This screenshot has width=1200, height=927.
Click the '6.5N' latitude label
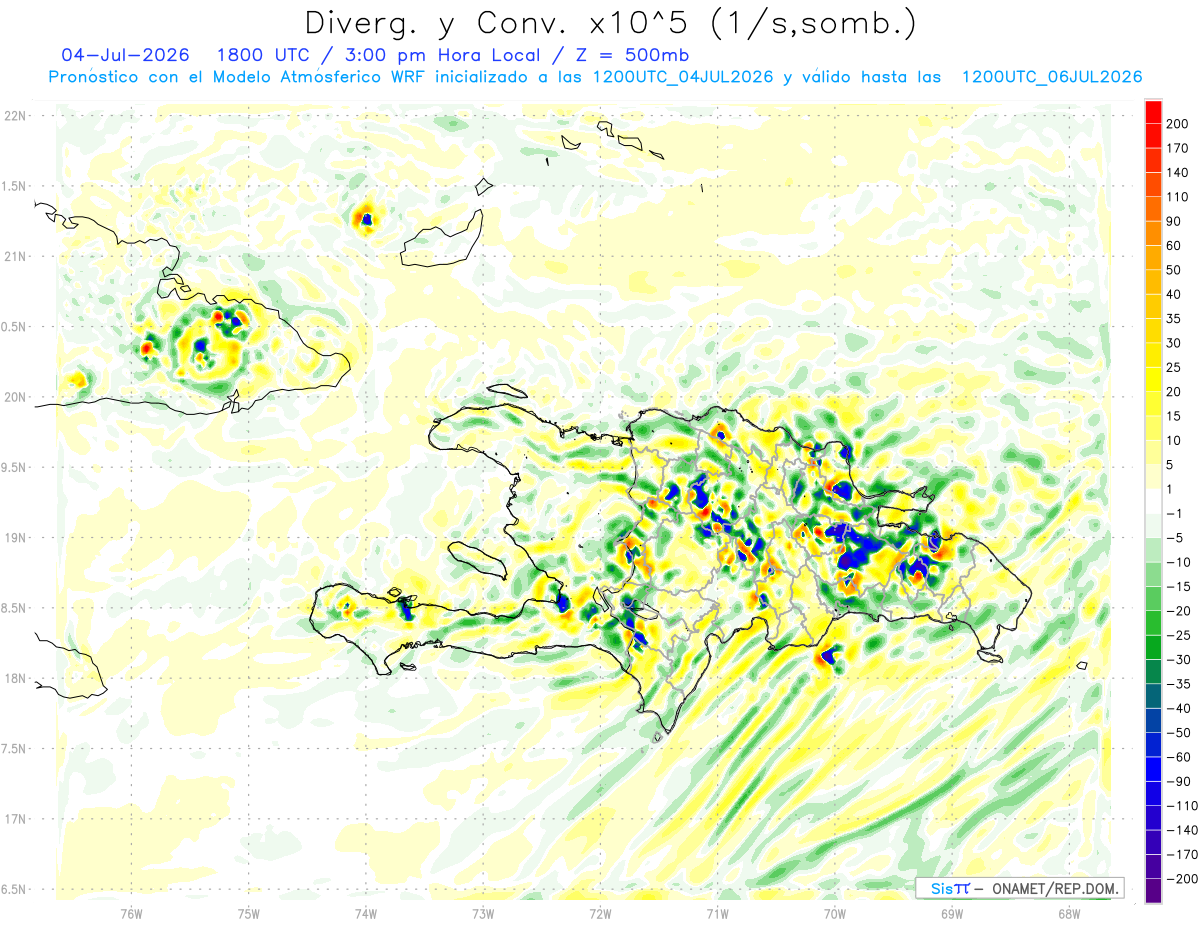14,889
